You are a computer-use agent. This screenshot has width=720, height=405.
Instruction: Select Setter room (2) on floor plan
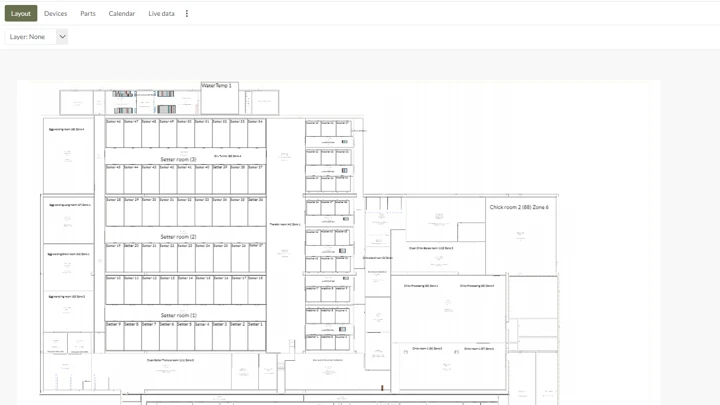pos(178,237)
